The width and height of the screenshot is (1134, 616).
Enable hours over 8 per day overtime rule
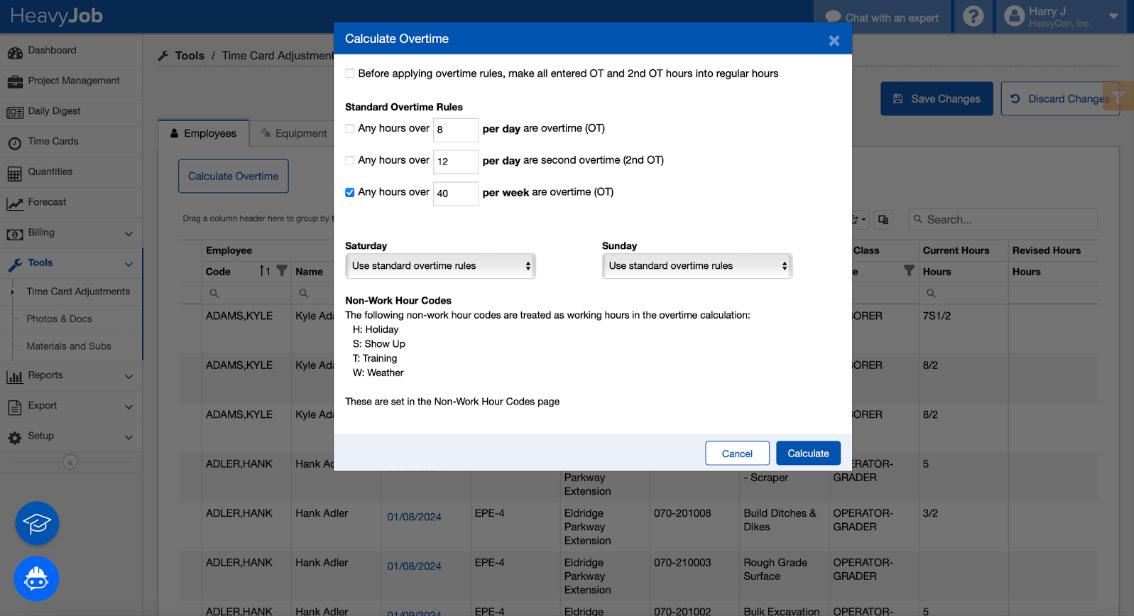coord(350,129)
